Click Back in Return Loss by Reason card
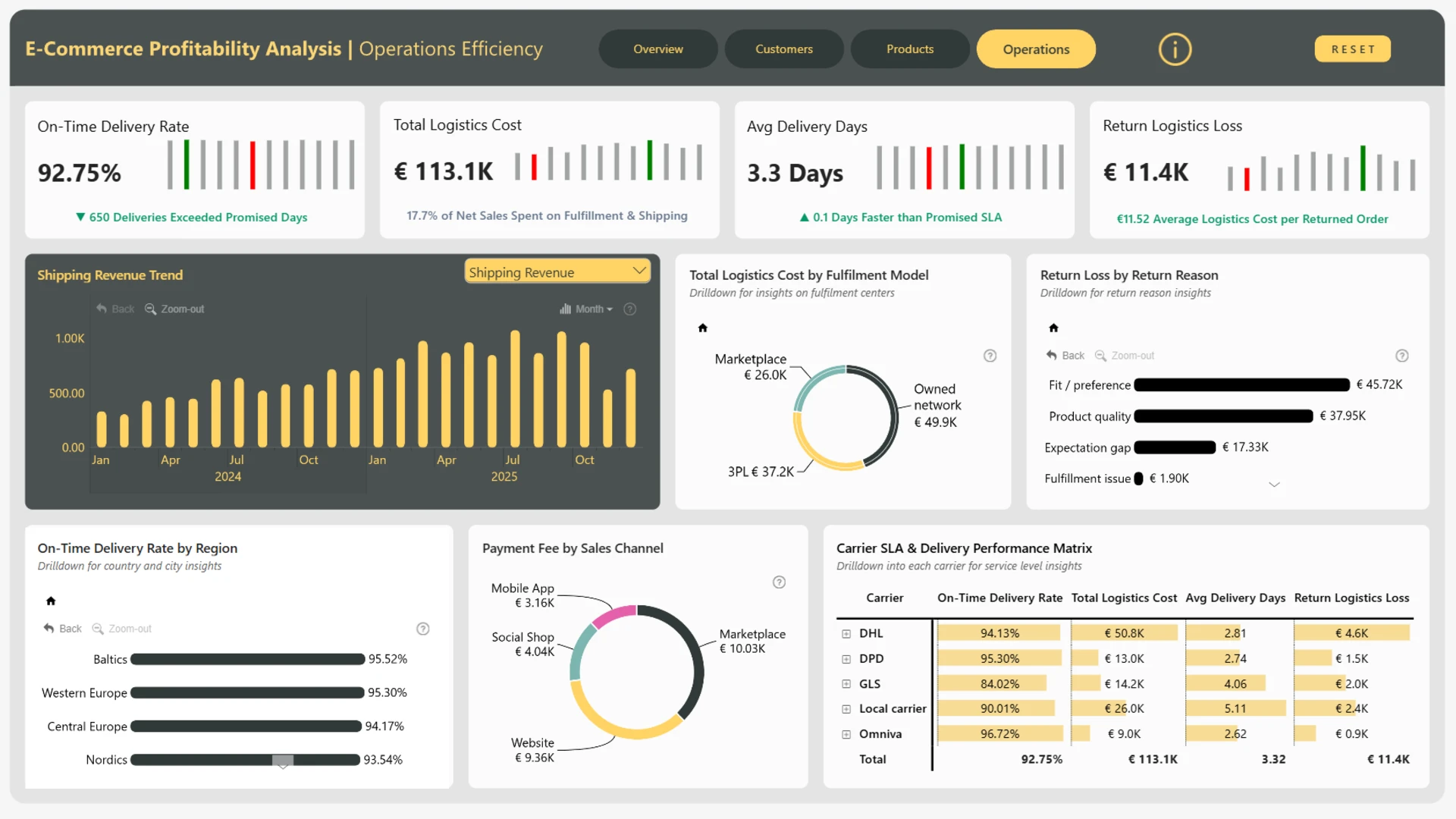 pyautogui.click(x=1065, y=356)
